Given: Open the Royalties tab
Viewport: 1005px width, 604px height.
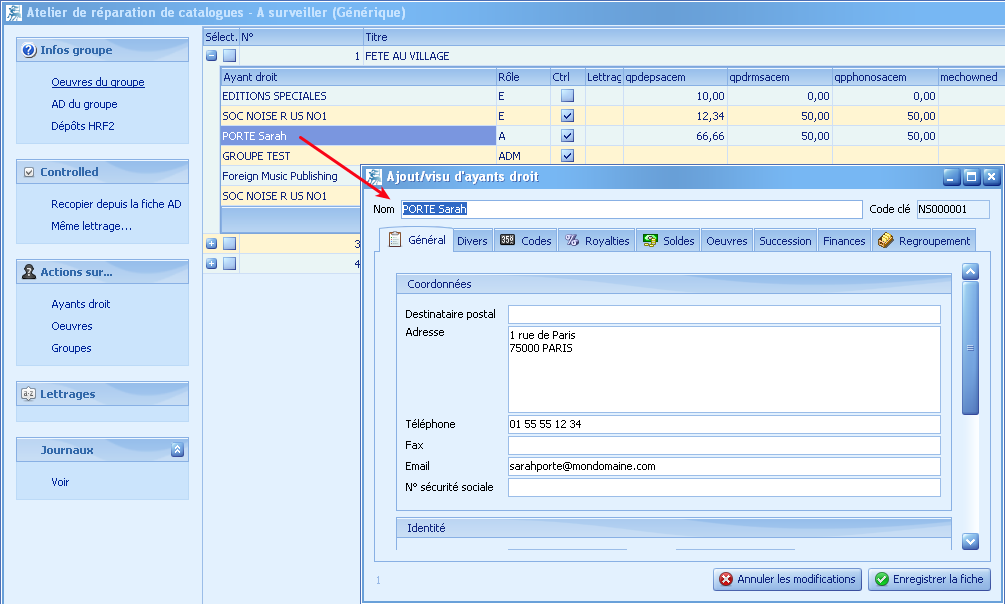Looking at the screenshot, I should pyautogui.click(x=597, y=241).
